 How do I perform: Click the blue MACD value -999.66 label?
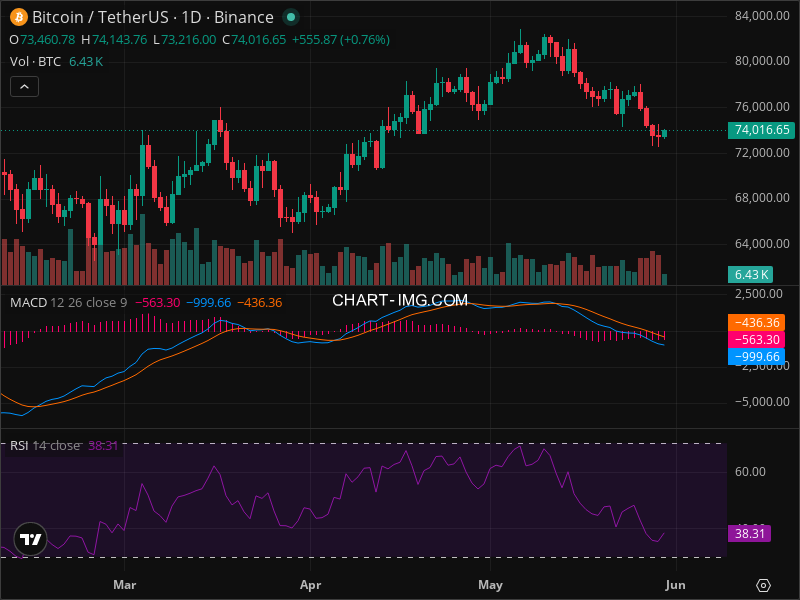coord(757,356)
